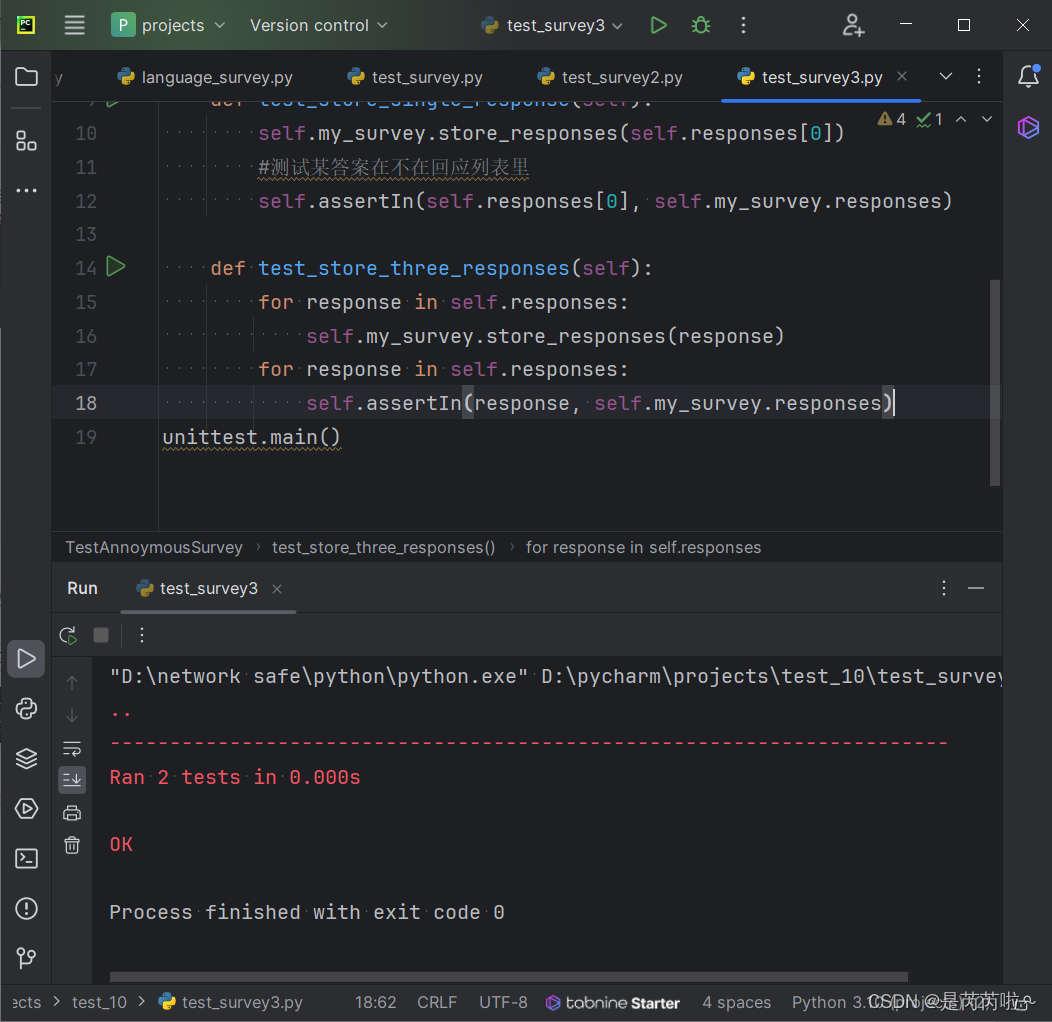
Task: Open the Structure tool window icon
Action: [27, 141]
